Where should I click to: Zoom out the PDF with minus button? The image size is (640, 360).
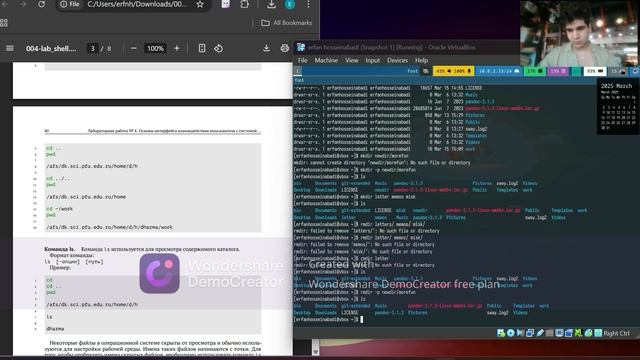(x=133, y=48)
